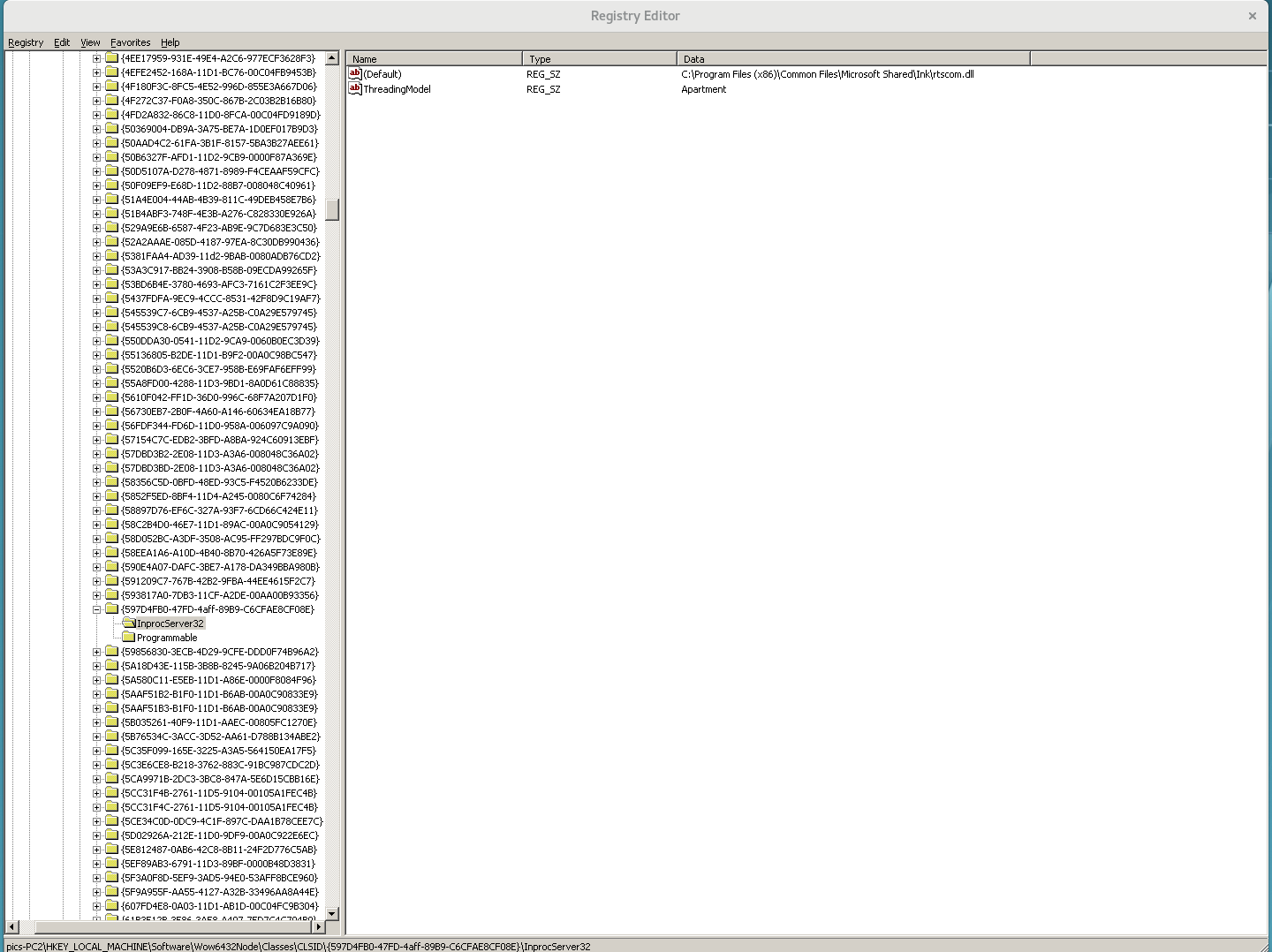
Task: Click folder icon of {5F9A955F-AA55-4127-A32B-33496AA8A44E}
Action: (112, 892)
